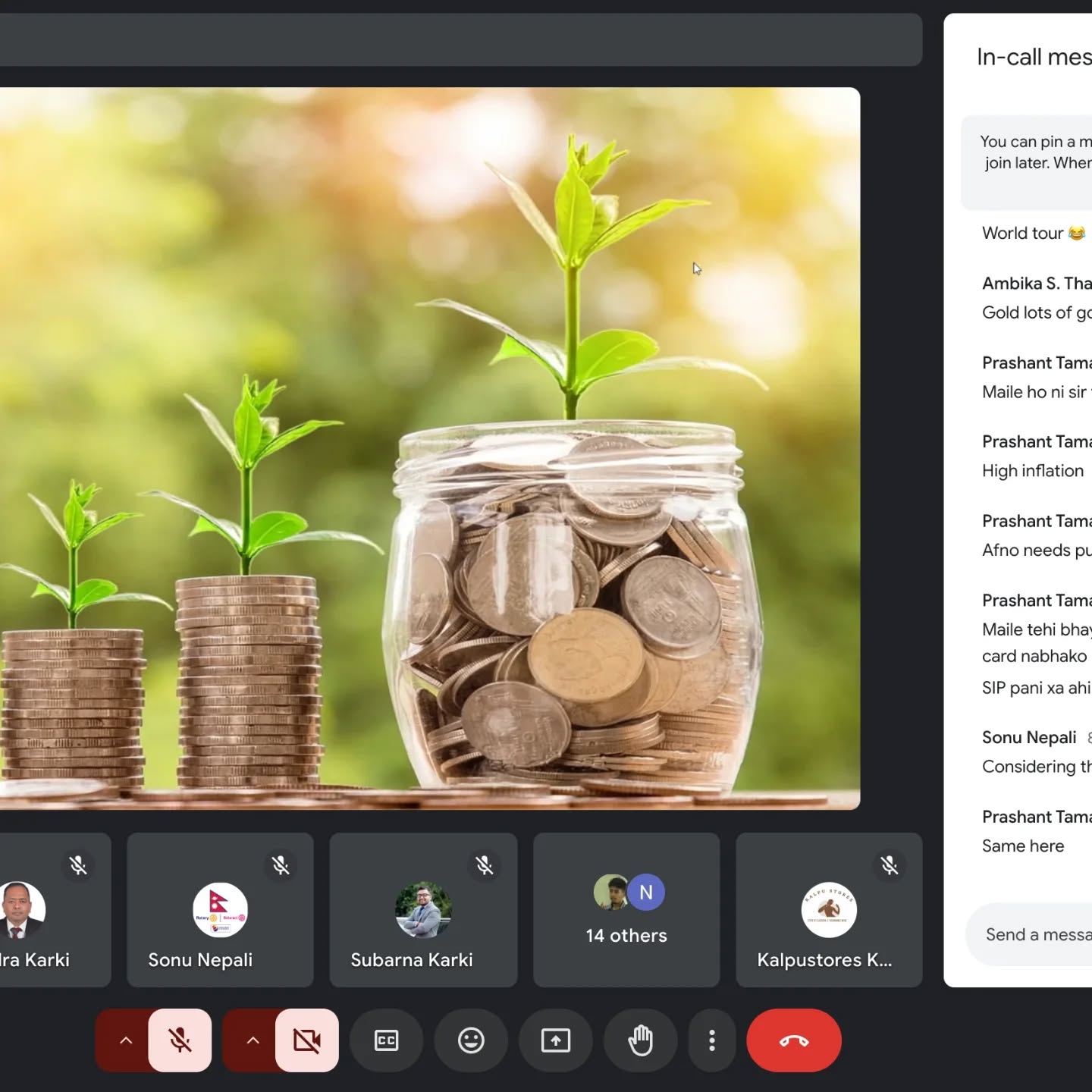Click muted mic icon on Kalpustores tile
This screenshot has width=1092, height=1092.
click(x=890, y=865)
